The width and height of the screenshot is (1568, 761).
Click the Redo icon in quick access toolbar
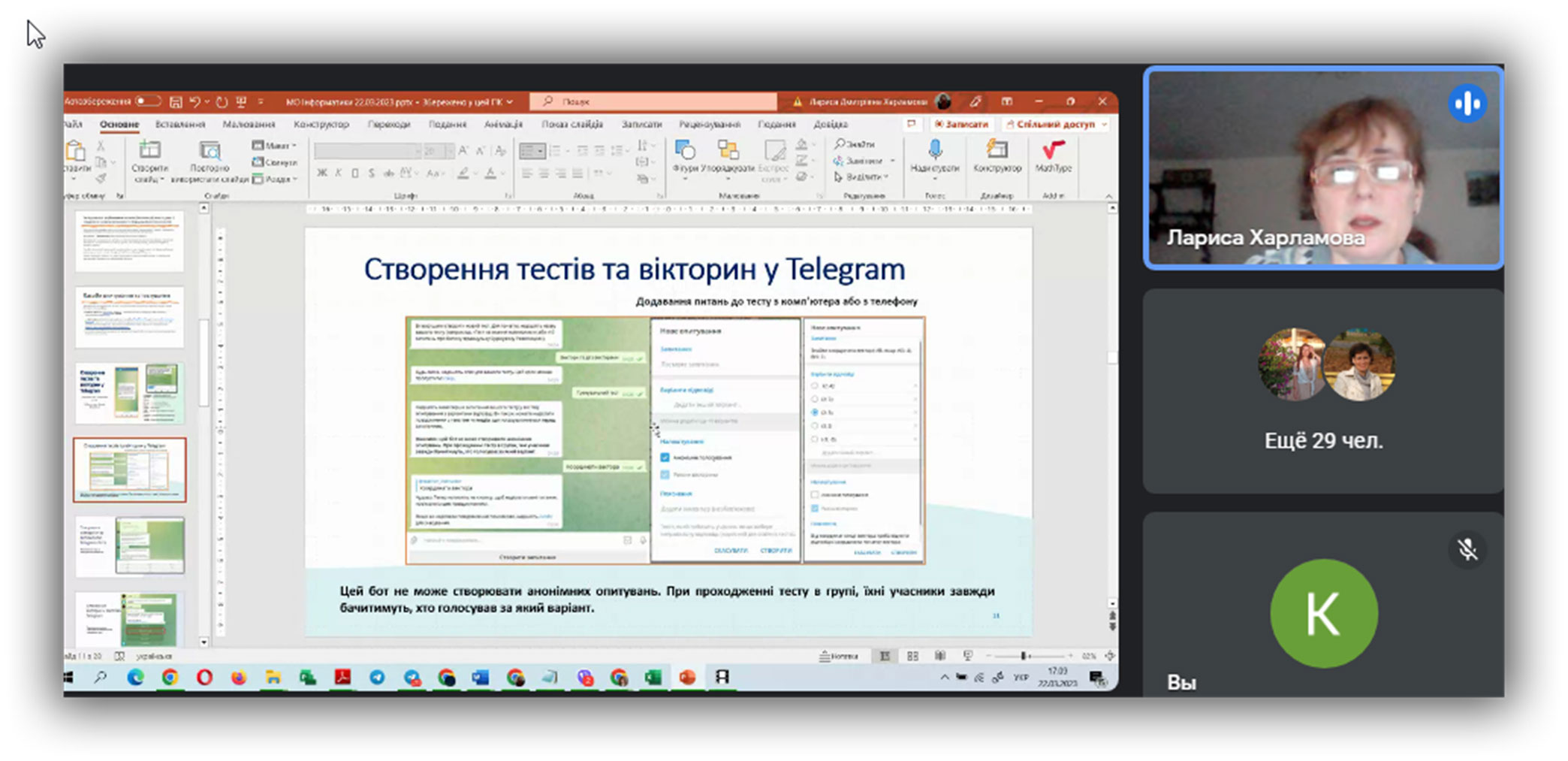click(x=222, y=101)
